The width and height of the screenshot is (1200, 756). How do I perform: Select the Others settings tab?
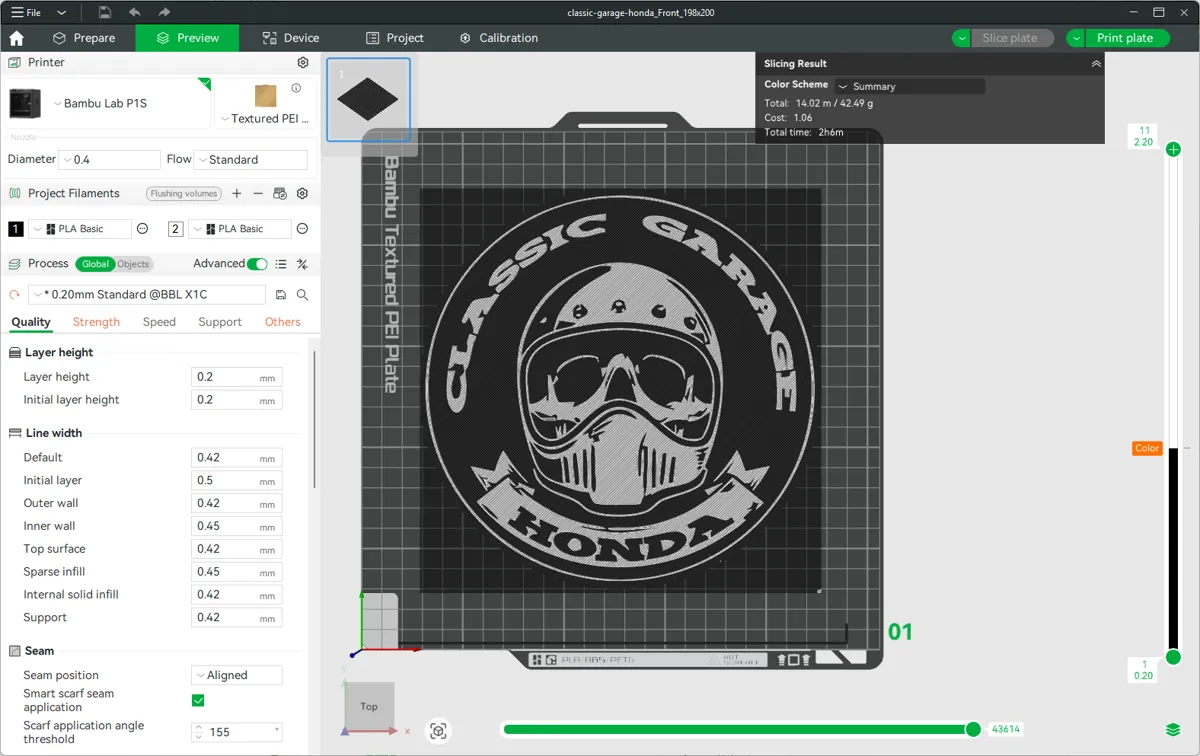pyautogui.click(x=282, y=322)
